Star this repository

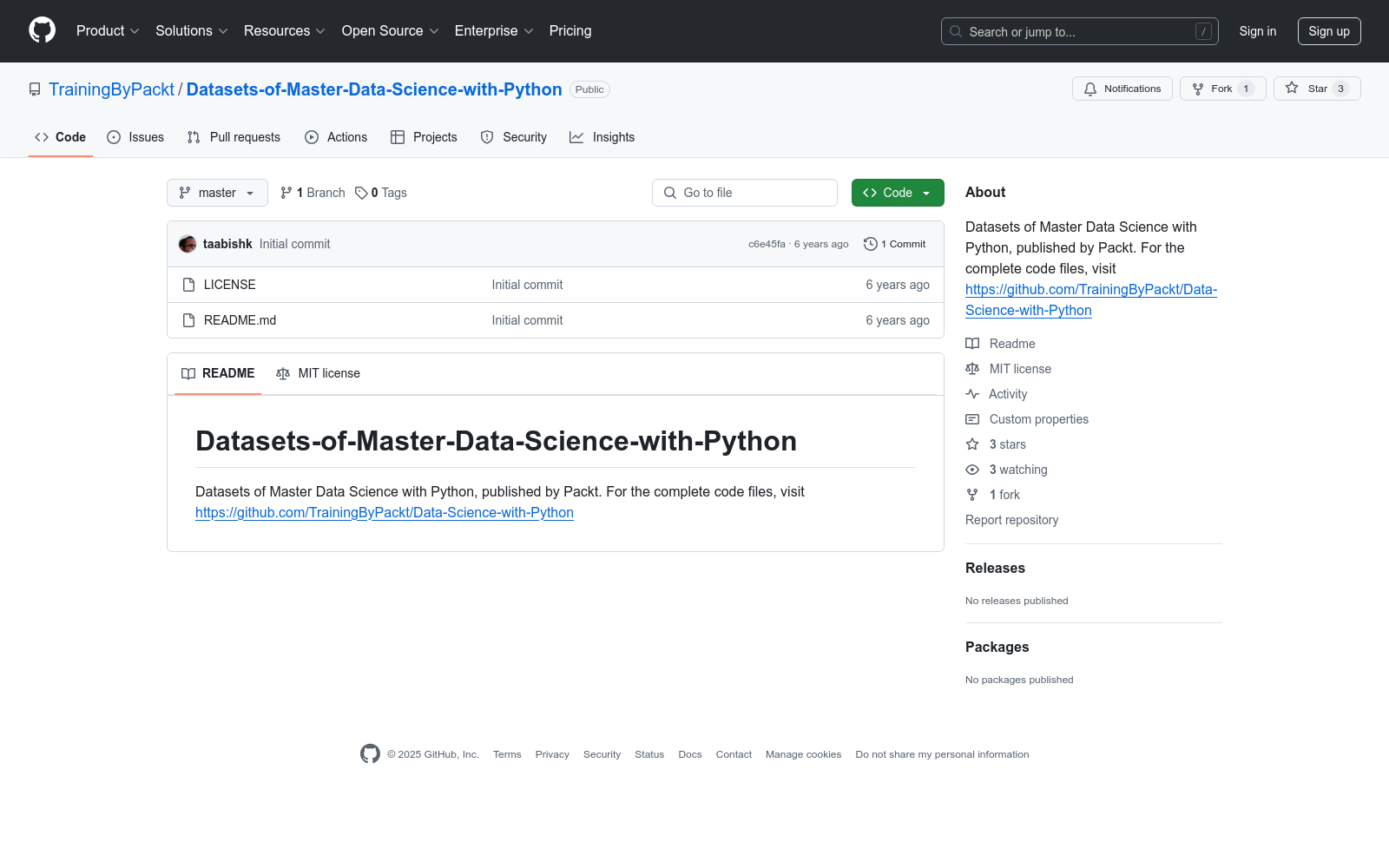tap(1317, 89)
